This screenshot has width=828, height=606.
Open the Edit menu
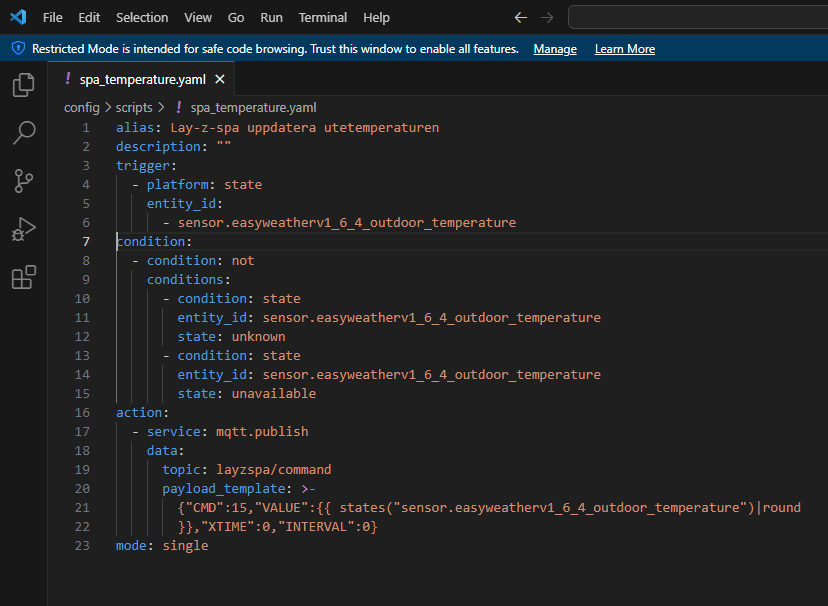tap(89, 17)
